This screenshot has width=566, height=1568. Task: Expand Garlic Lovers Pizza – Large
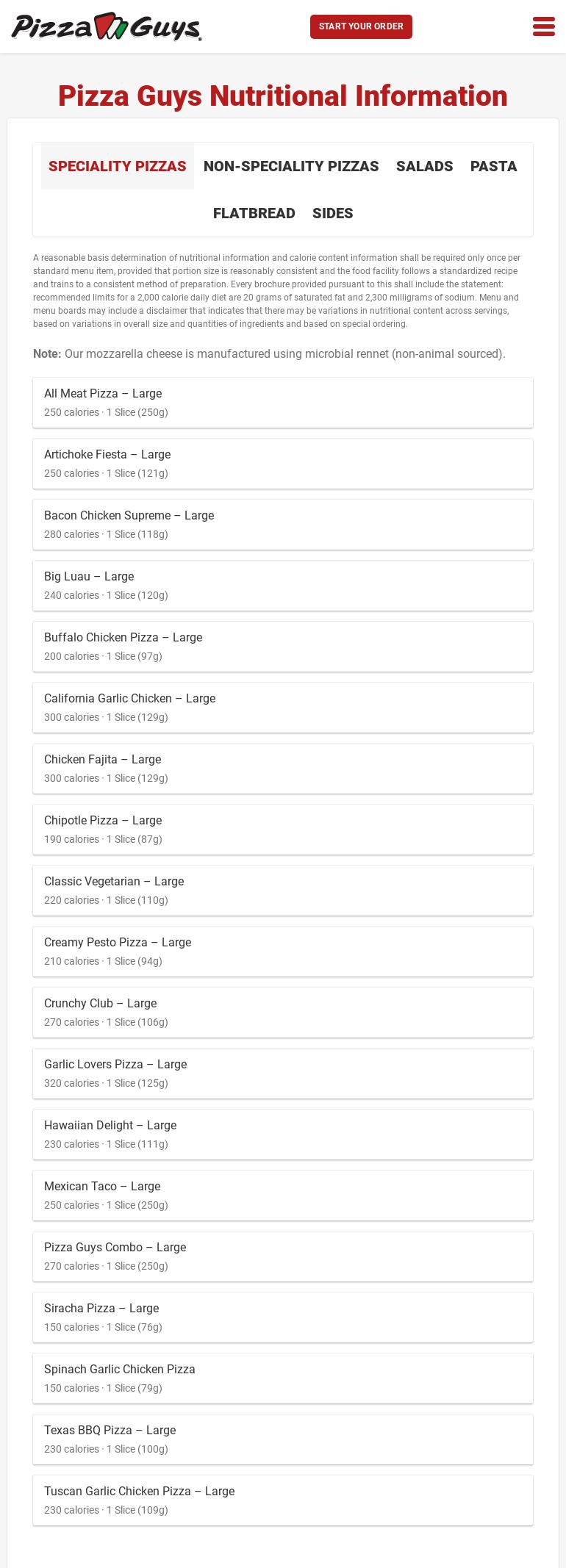[x=283, y=1073]
